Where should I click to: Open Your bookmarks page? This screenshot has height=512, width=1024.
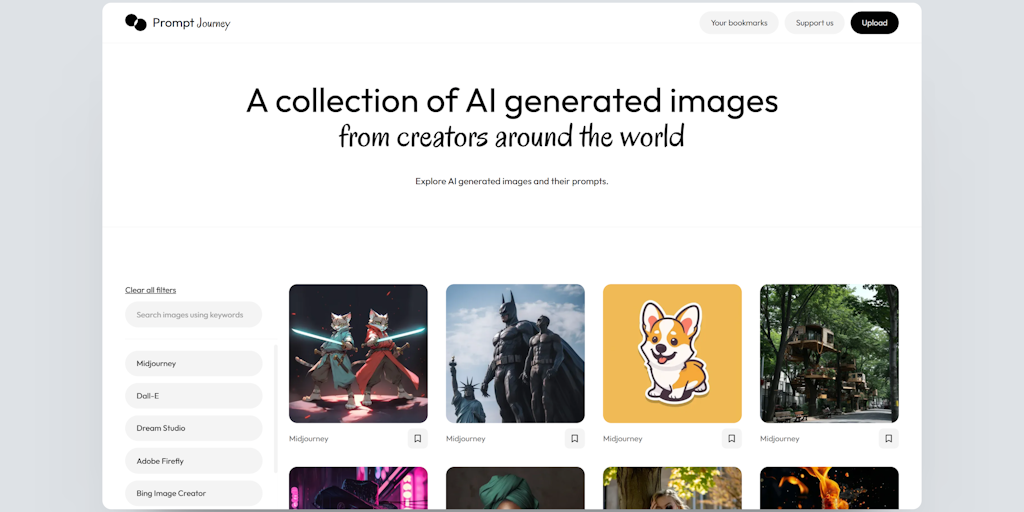pos(739,23)
